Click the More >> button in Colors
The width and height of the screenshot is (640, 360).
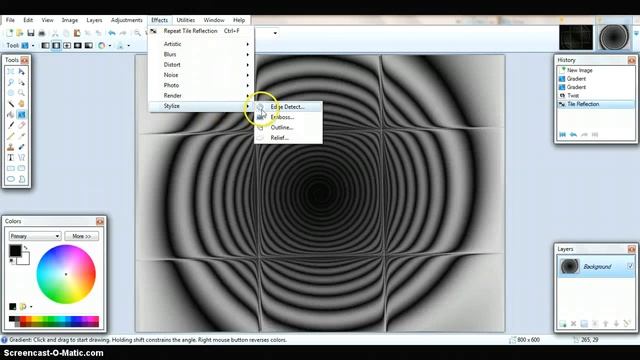point(82,236)
